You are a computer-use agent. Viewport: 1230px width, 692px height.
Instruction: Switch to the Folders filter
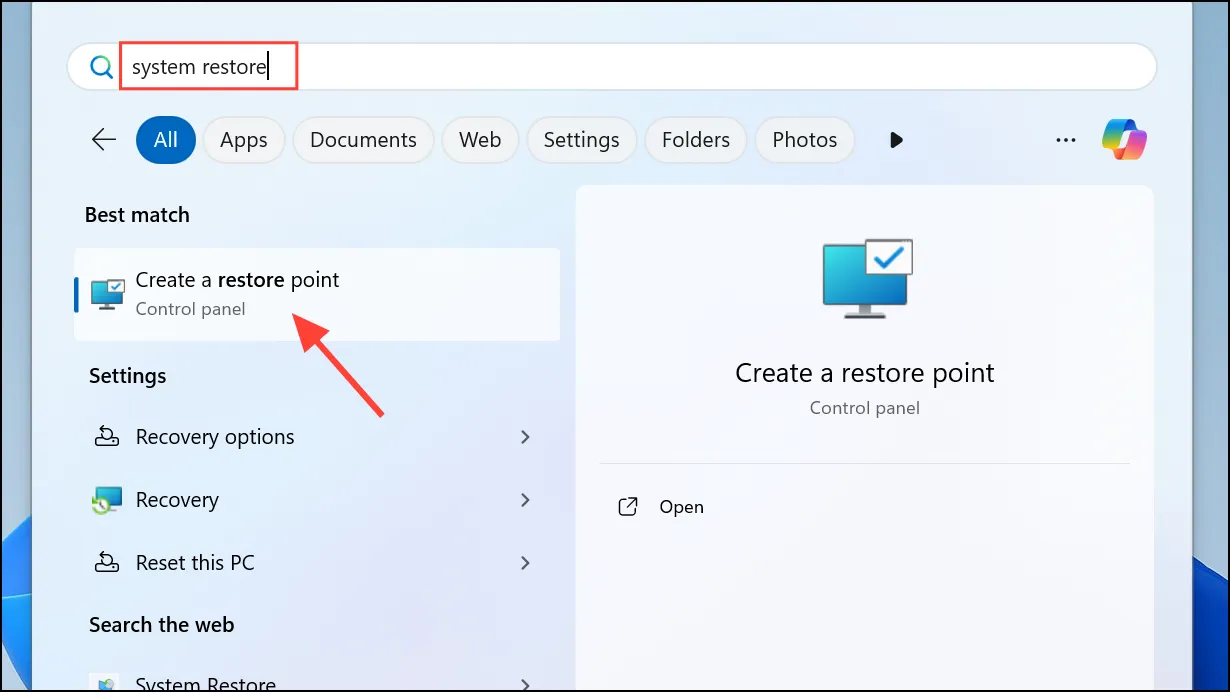pyautogui.click(x=696, y=140)
